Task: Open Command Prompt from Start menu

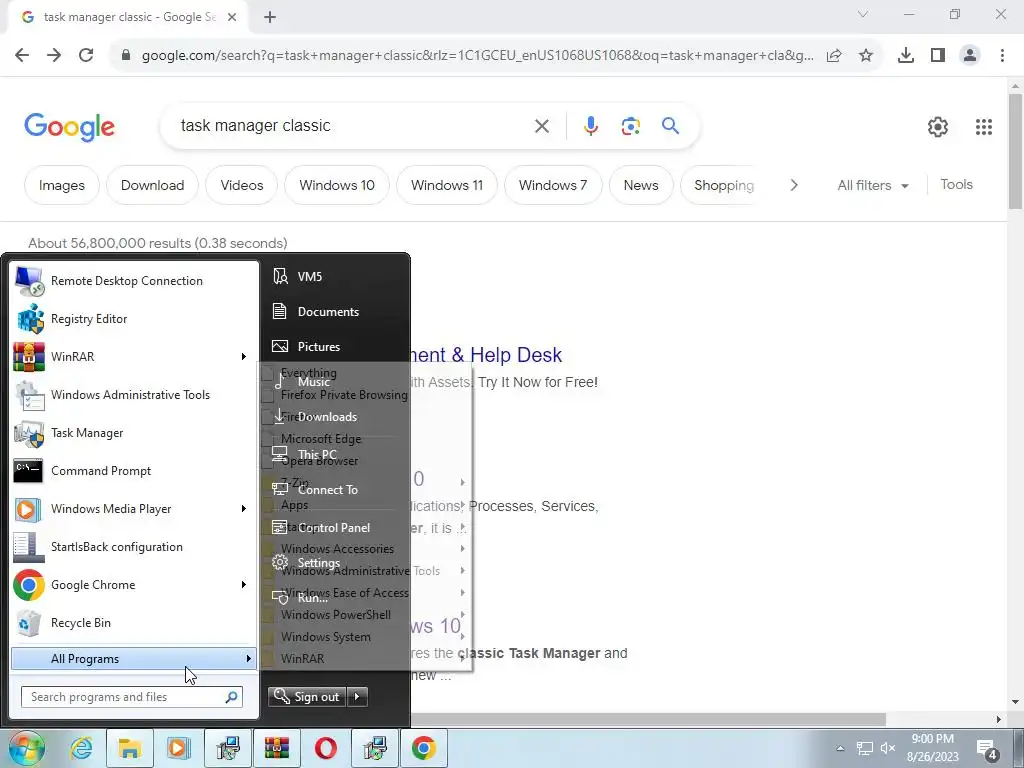Action: tap(134, 471)
